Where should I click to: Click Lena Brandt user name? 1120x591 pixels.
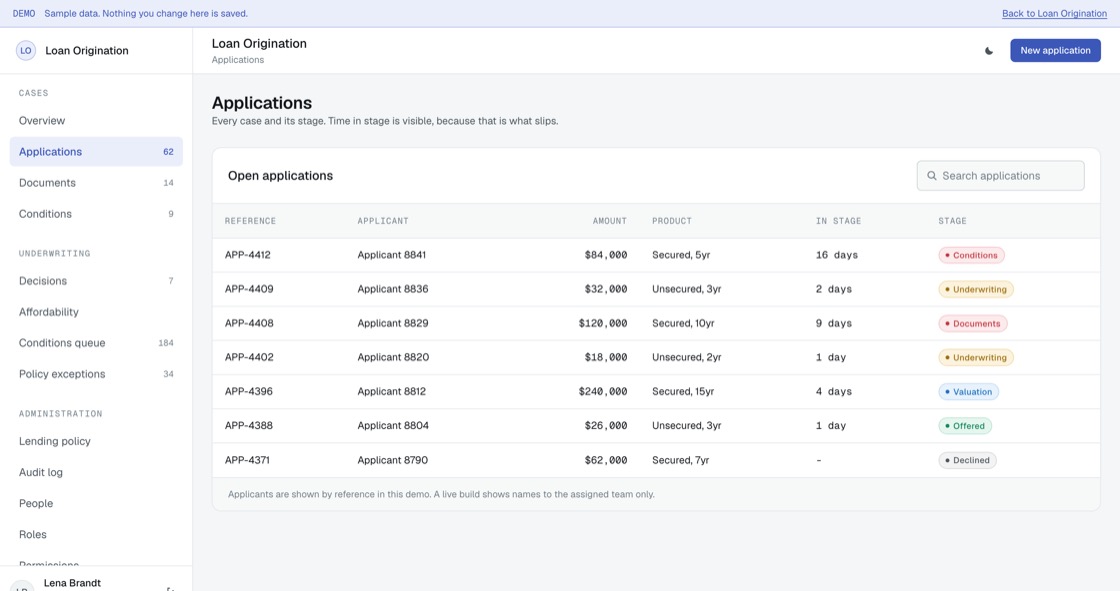click(x=72, y=583)
